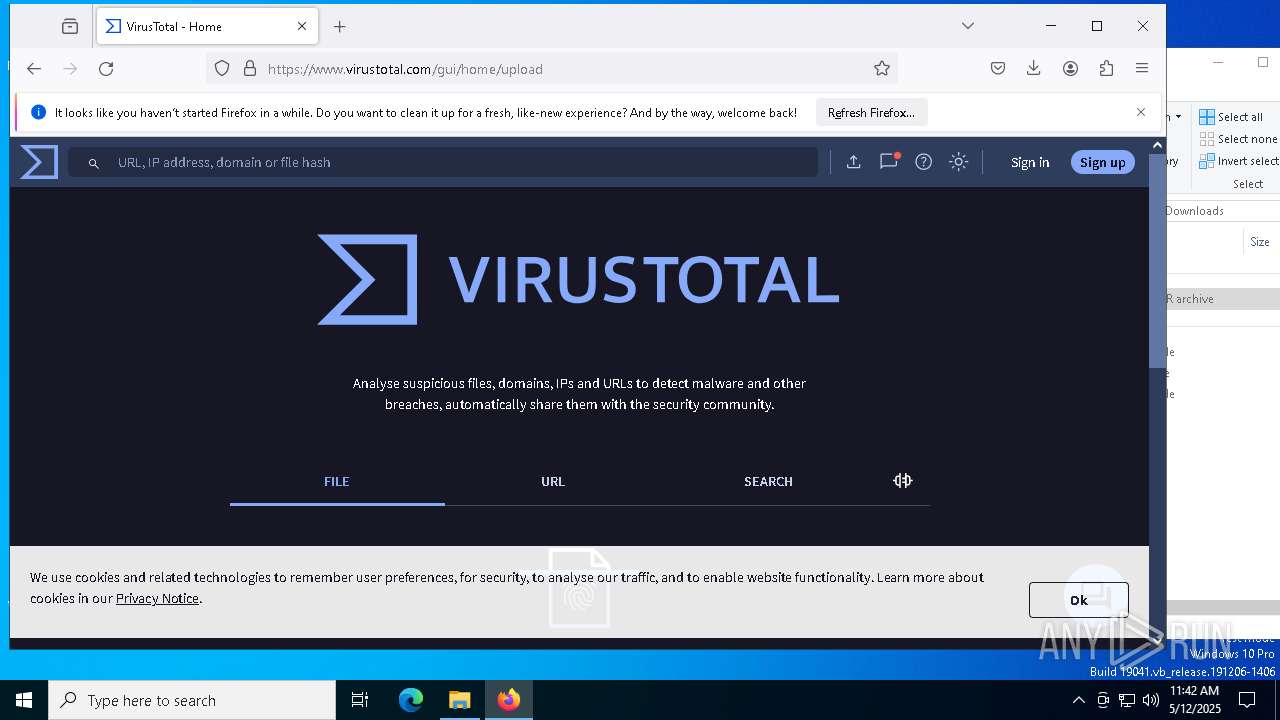Open the Privacy Notice link
The image size is (1280, 720).
[157, 599]
